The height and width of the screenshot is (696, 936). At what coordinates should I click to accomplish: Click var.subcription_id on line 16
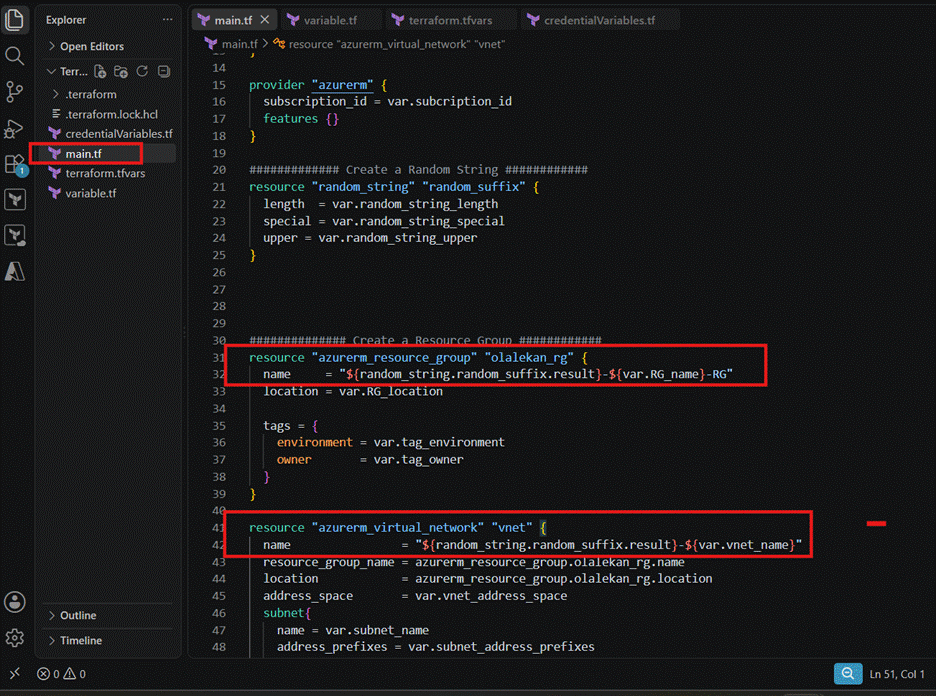[449, 101]
